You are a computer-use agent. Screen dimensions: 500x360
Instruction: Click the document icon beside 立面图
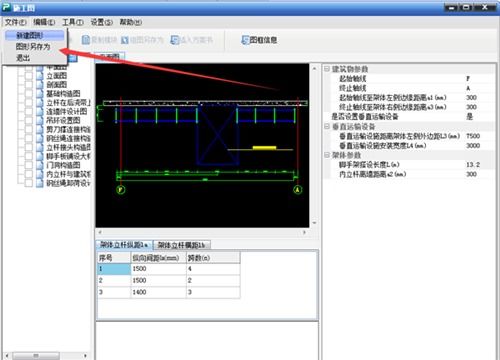(x=40, y=76)
